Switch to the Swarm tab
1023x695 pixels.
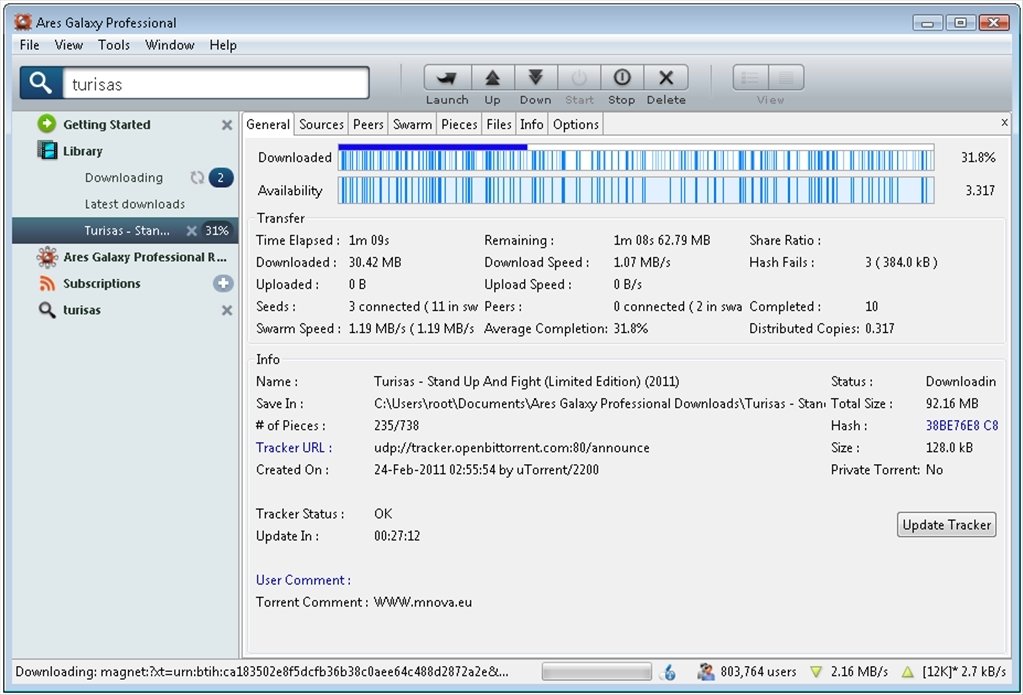(x=412, y=124)
